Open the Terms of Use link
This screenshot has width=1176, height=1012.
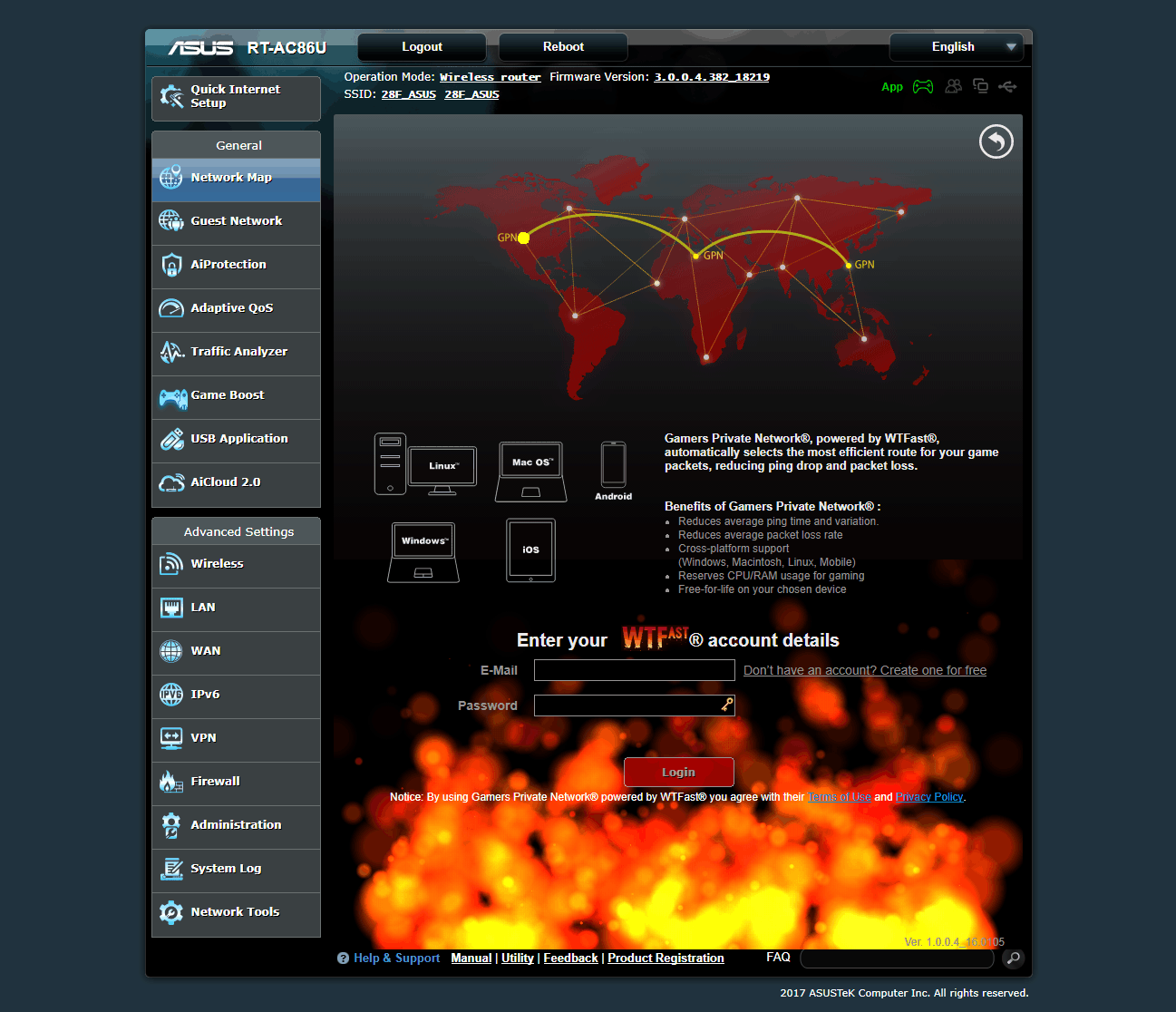pyautogui.click(x=840, y=797)
